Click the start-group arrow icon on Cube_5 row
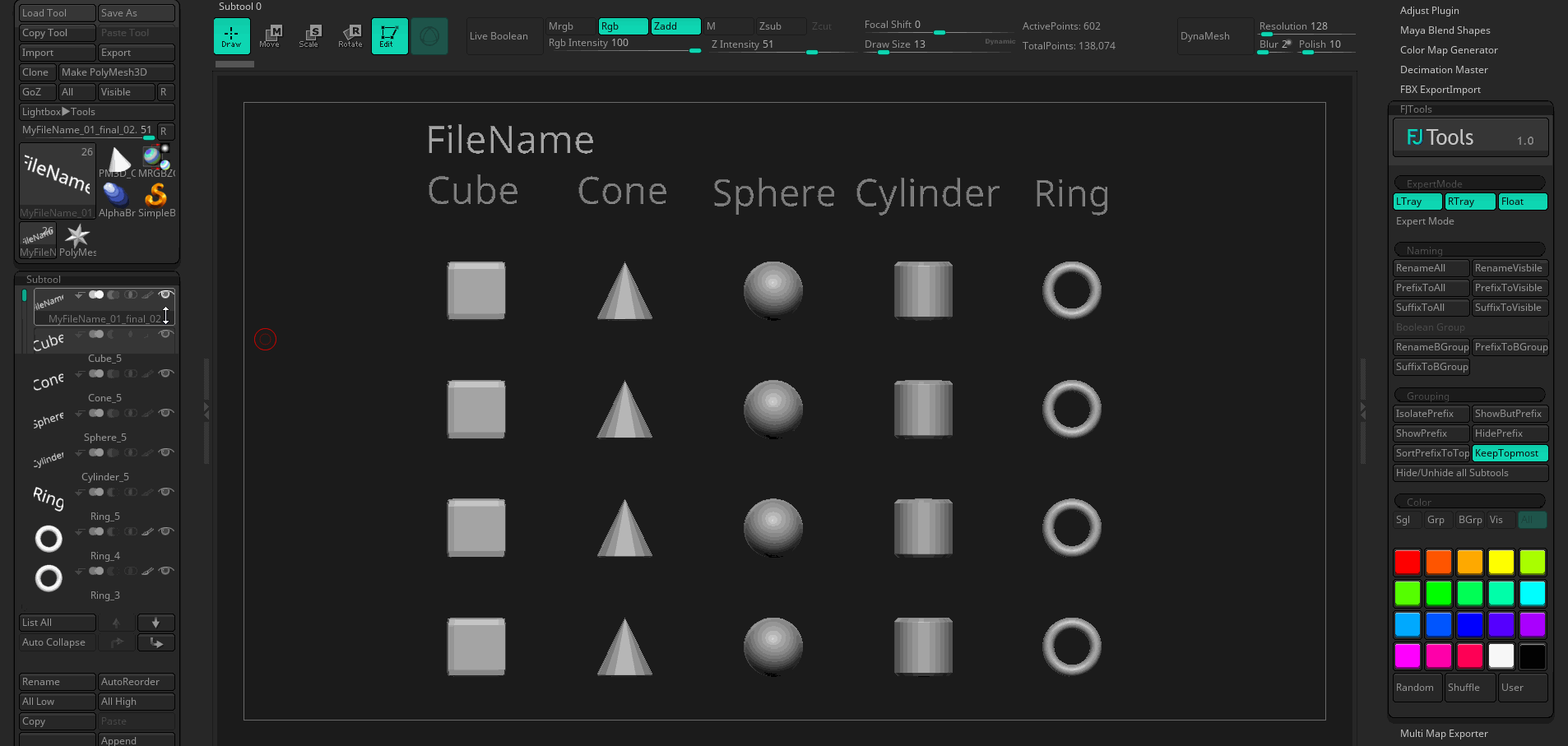 [x=80, y=334]
